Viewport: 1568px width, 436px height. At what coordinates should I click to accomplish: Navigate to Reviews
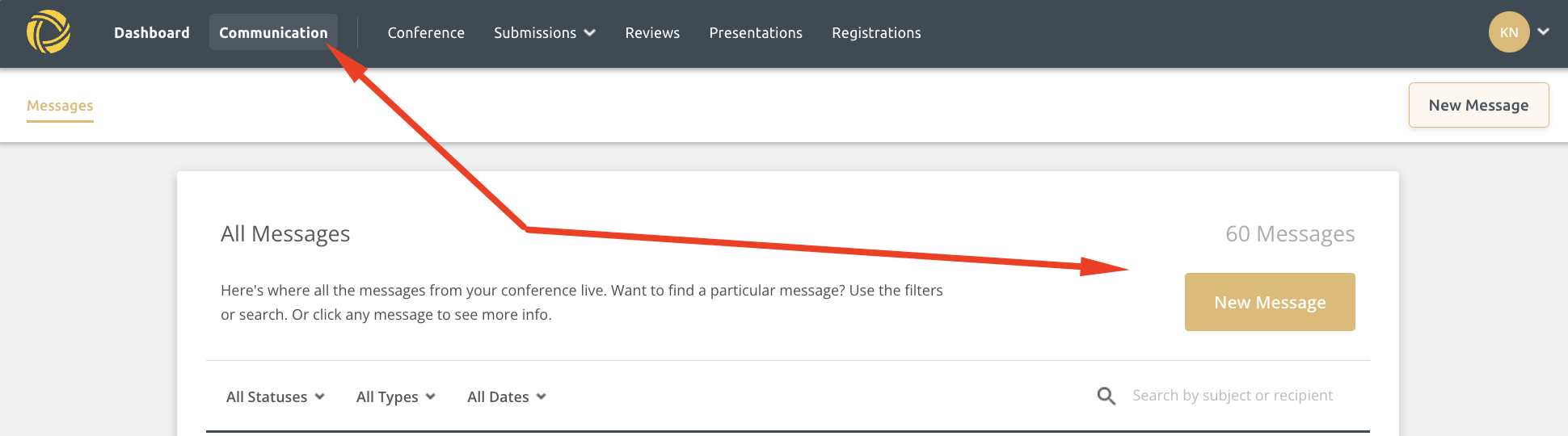coord(652,33)
